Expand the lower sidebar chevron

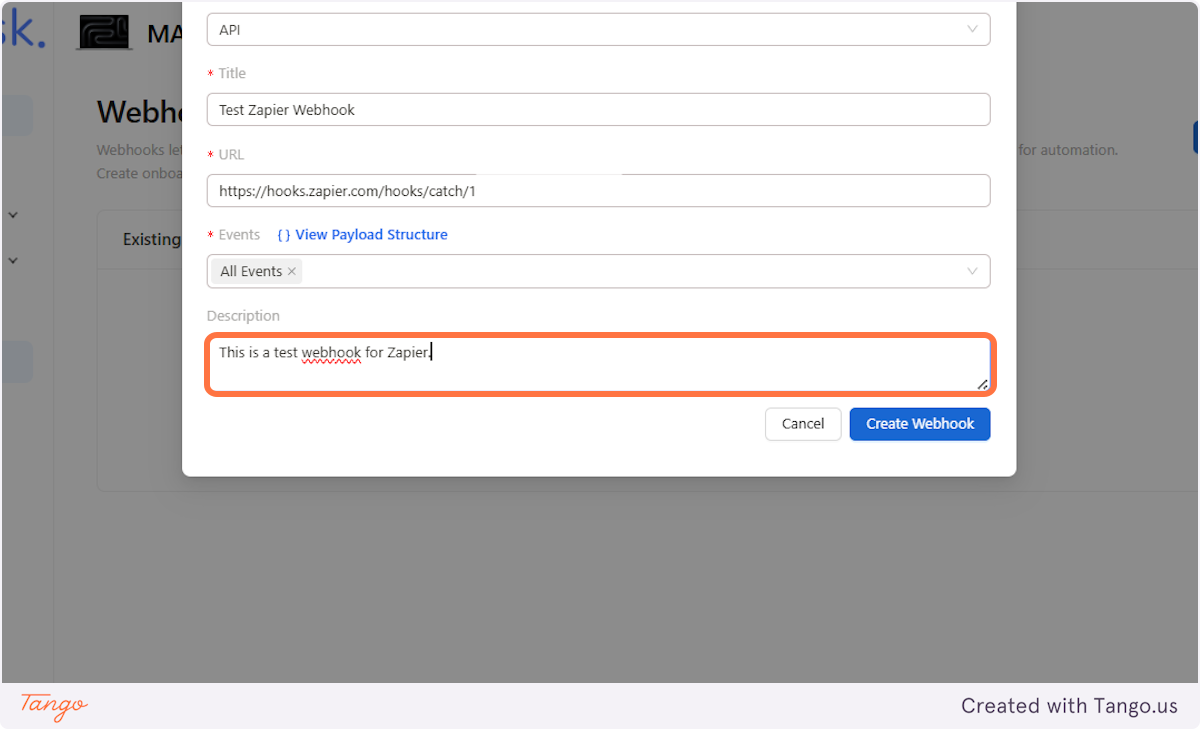(13, 261)
